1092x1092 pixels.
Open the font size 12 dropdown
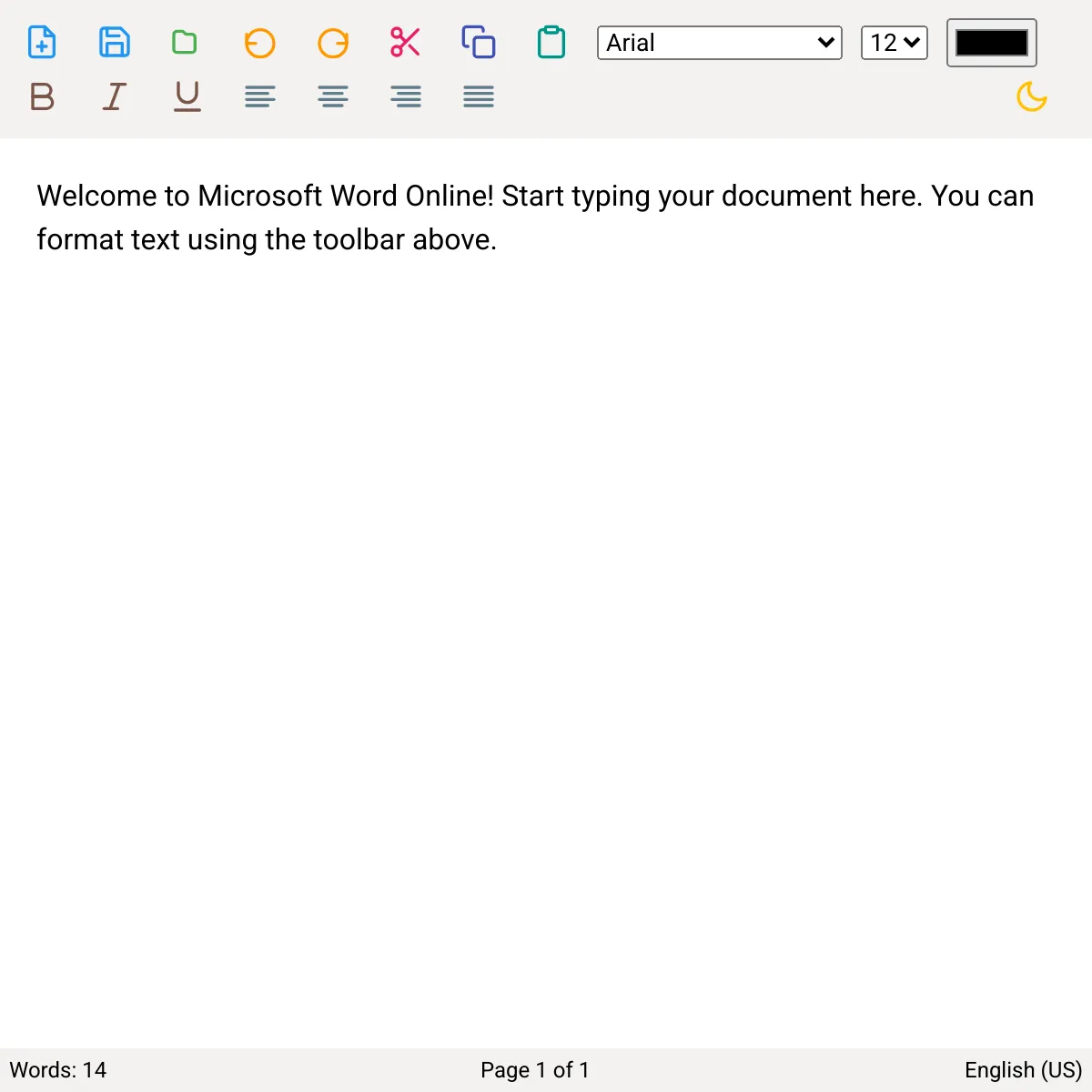click(895, 43)
